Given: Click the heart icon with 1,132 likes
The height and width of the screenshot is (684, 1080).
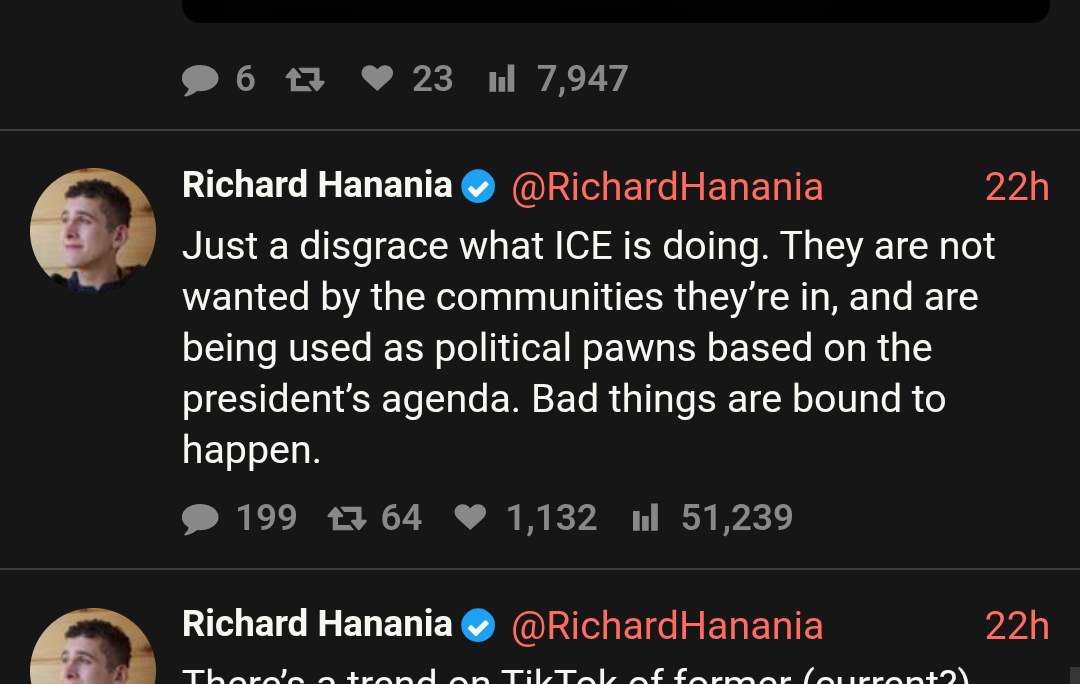Looking at the screenshot, I should point(470,517).
